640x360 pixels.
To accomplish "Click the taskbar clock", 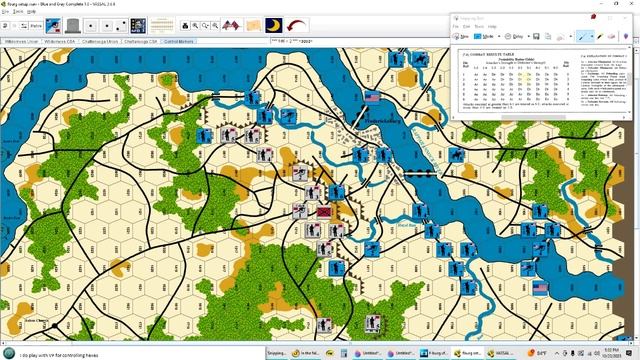I will pyautogui.click(x=611, y=353).
